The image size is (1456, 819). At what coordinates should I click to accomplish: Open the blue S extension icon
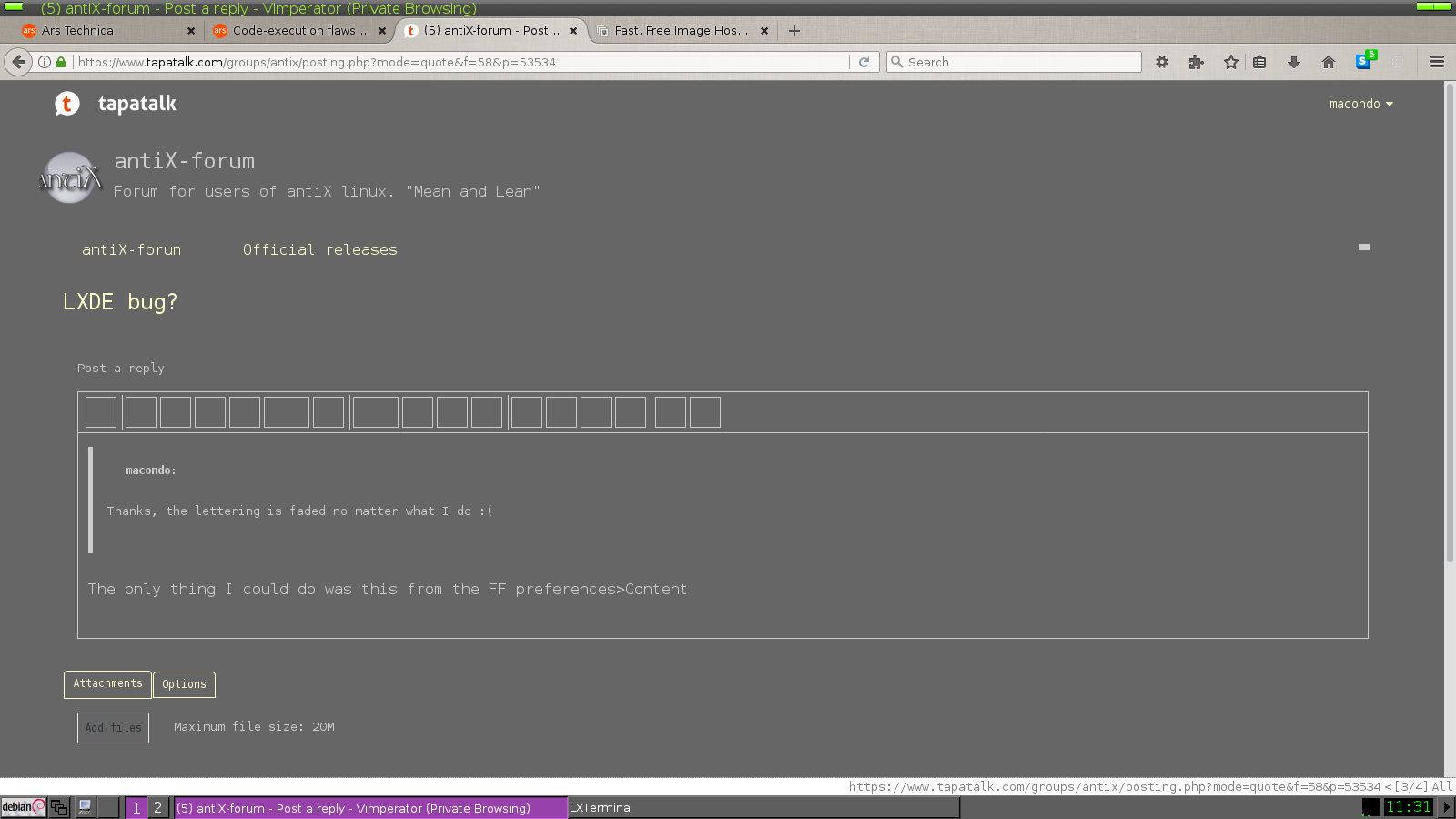point(1365,61)
